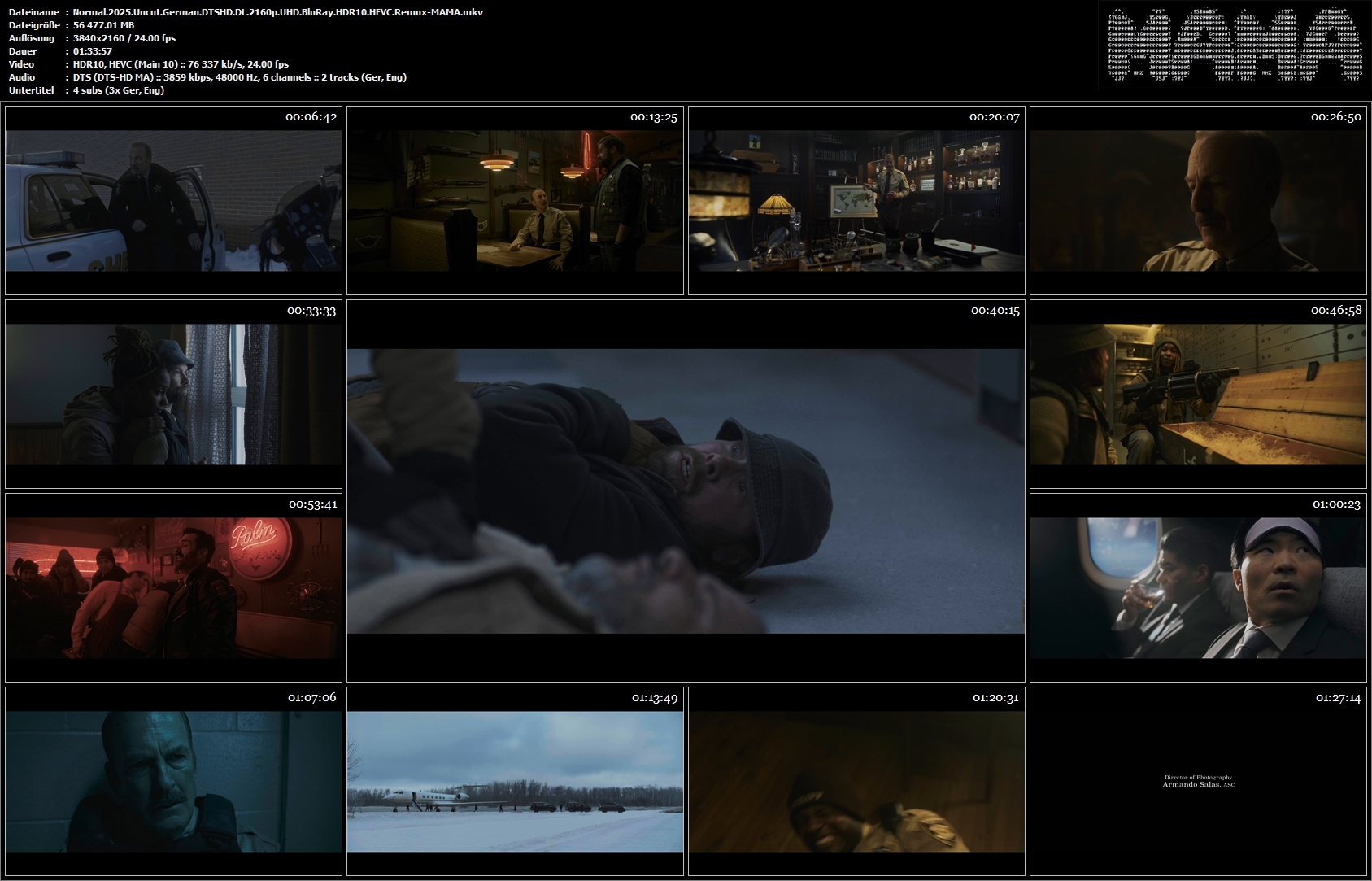
Task: Click the Untertitel label
Action: coord(32,90)
